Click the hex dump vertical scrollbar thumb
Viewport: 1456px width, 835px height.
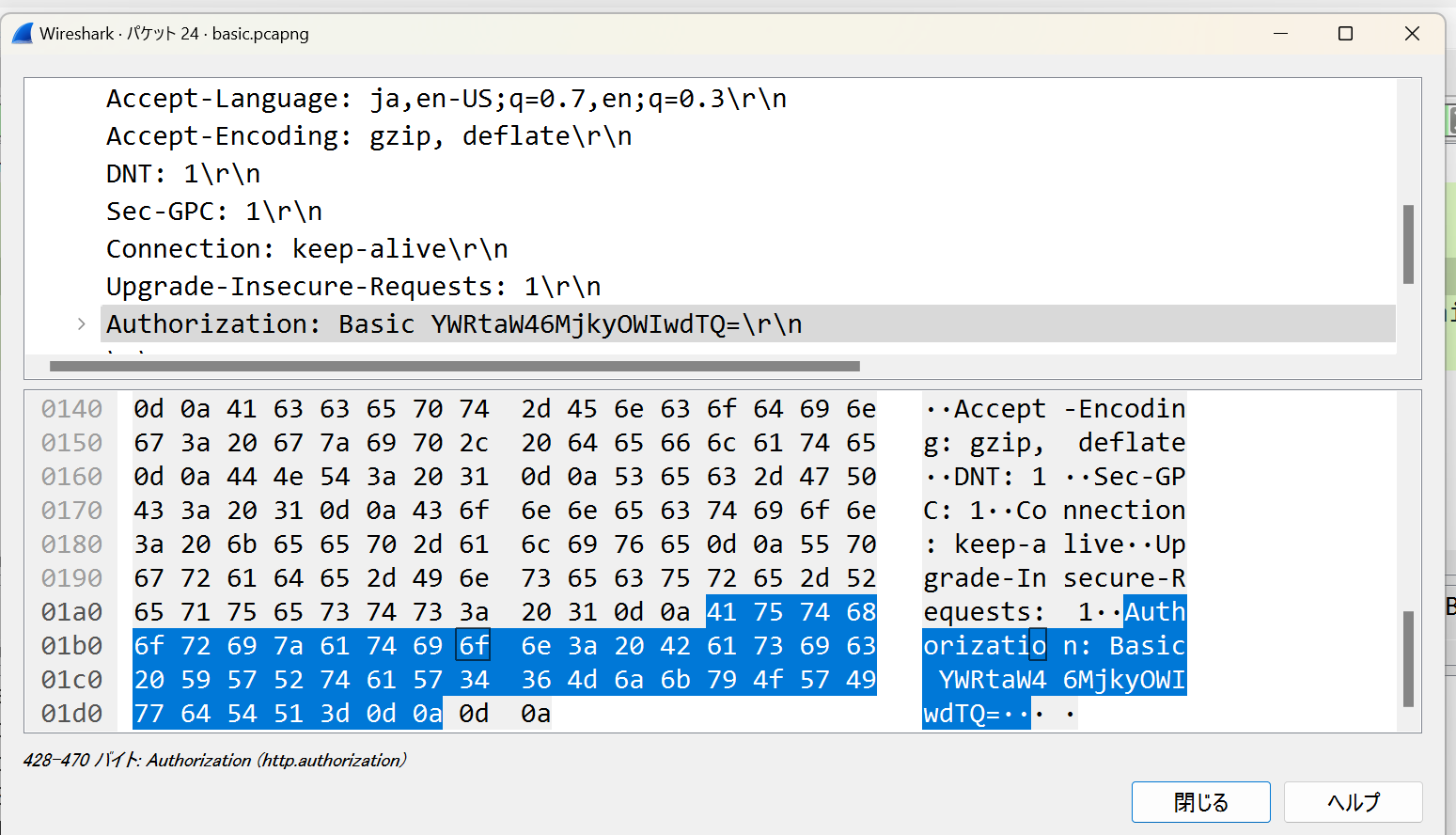pyautogui.click(x=1408, y=659)
